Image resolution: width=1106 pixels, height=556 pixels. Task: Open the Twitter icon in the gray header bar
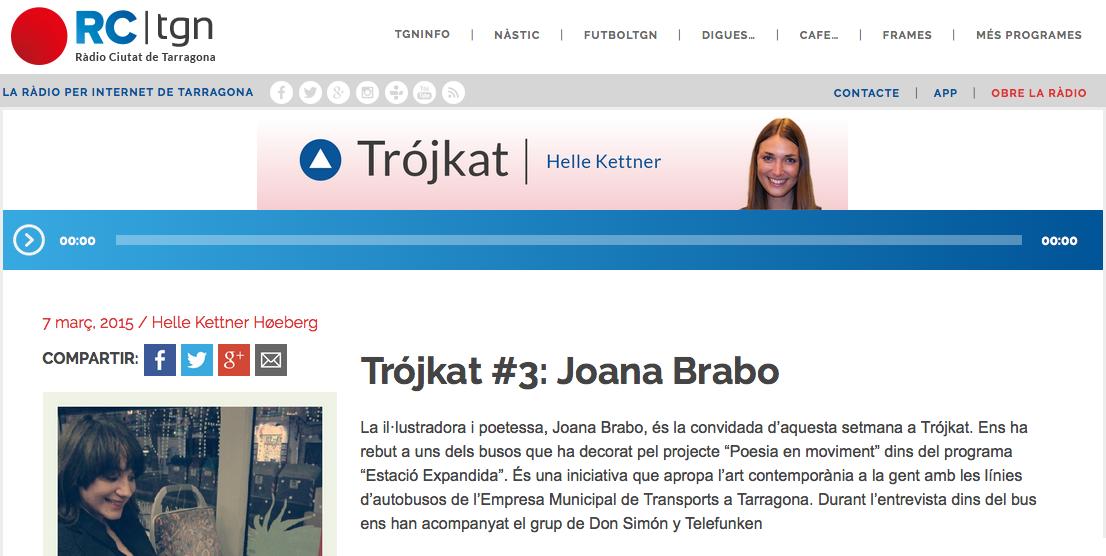tap(310, 93)
